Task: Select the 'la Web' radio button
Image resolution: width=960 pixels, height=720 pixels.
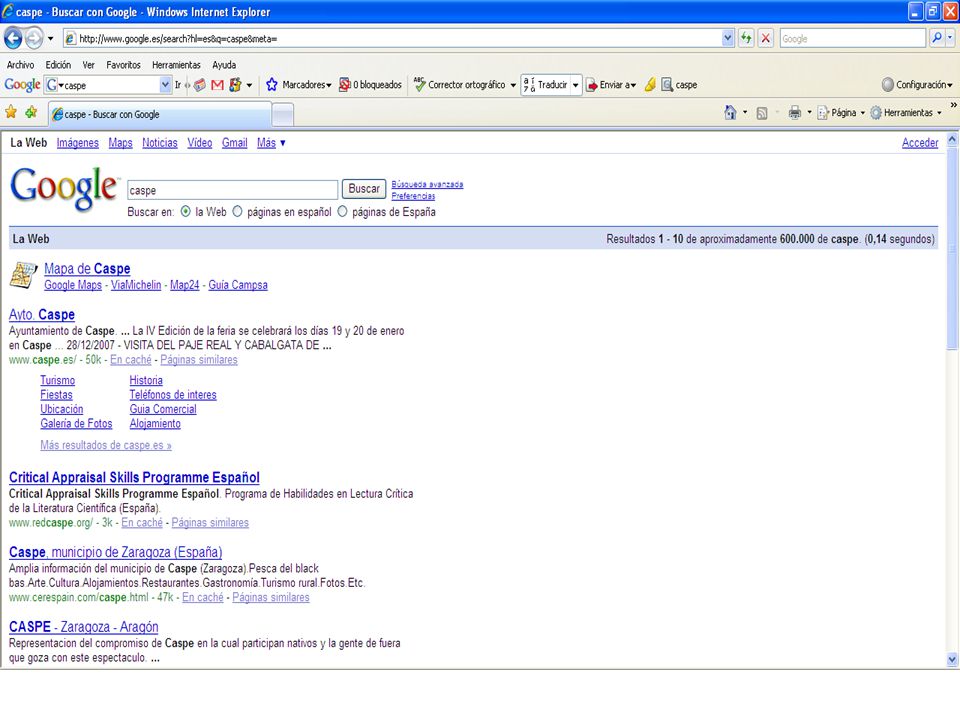Action: pyautogui.click(x=186, y=212)
